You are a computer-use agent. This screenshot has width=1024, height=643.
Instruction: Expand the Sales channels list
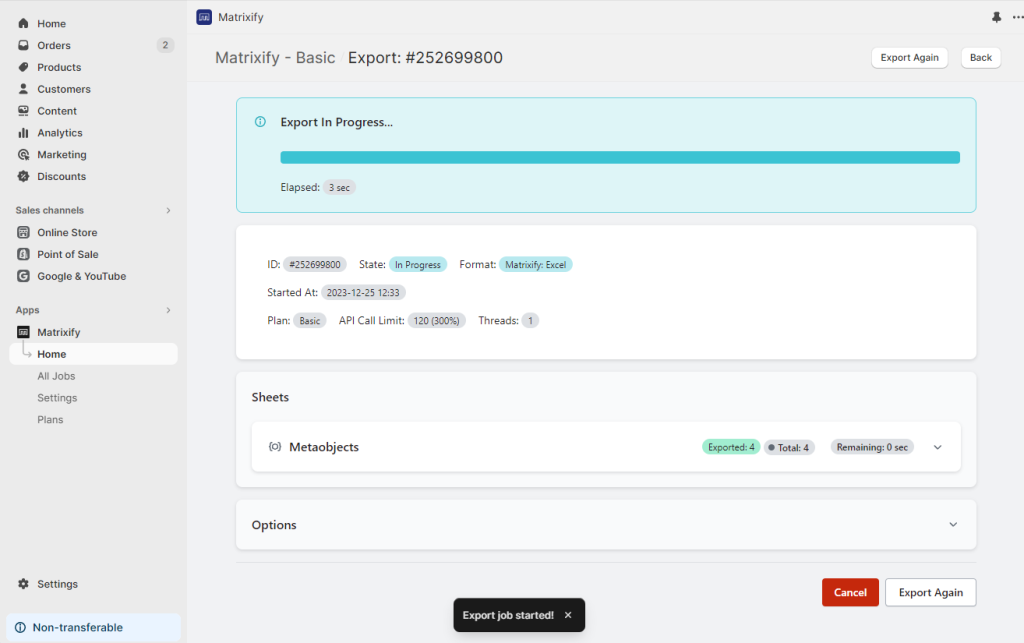pos(168,210)
